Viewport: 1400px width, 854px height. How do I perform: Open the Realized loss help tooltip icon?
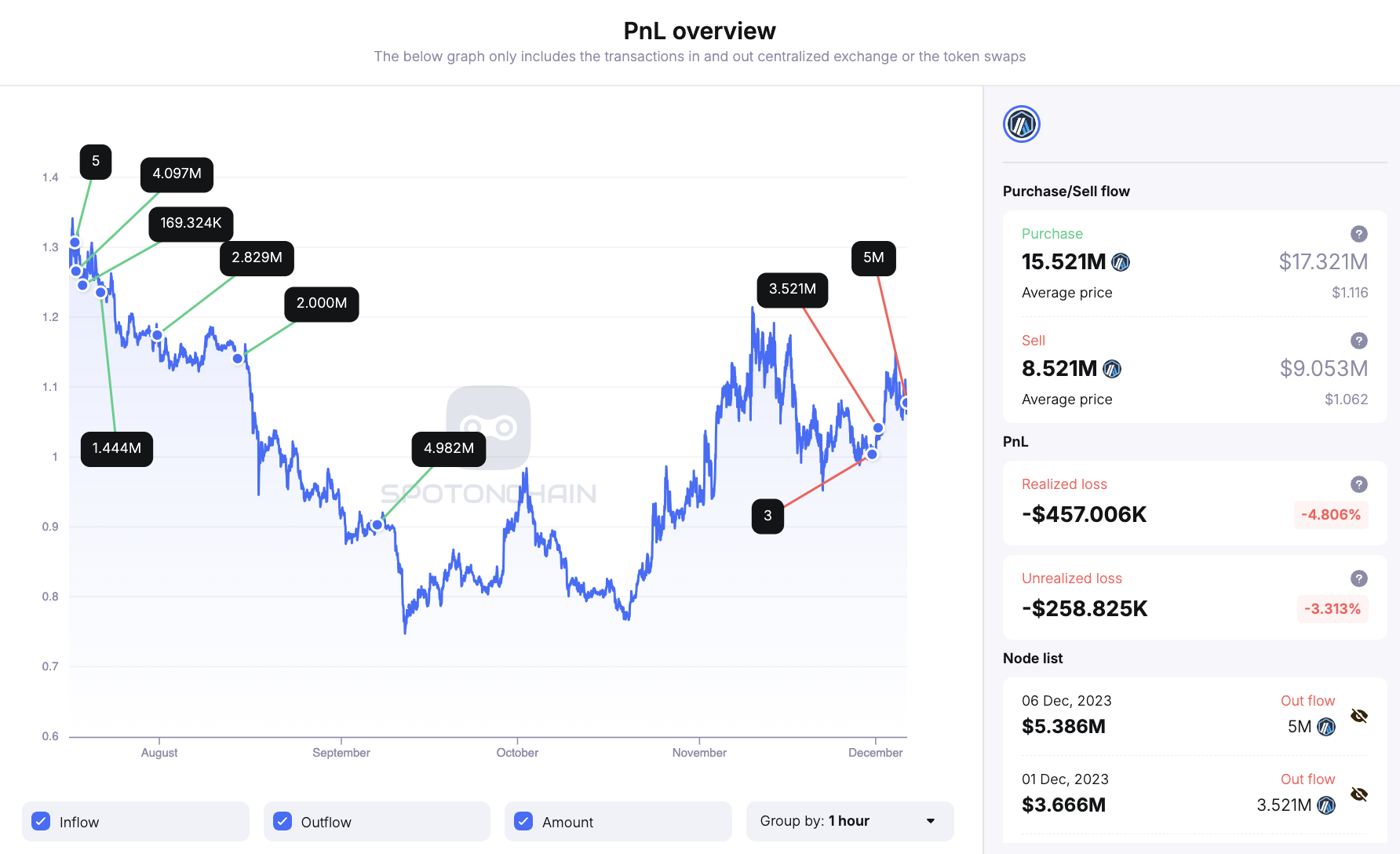[1359, 484]
